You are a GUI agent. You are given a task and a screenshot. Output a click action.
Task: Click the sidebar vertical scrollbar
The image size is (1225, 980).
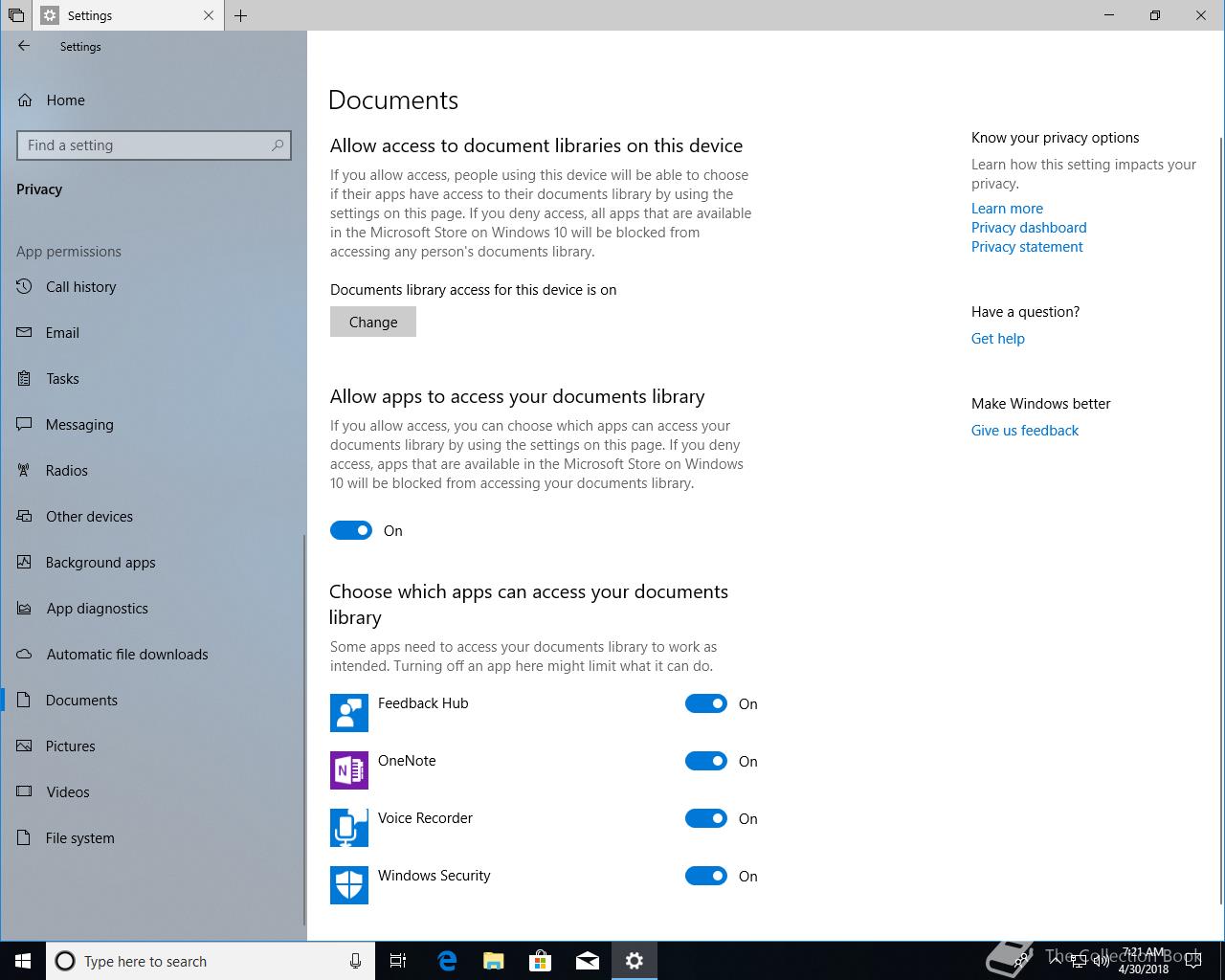[304, 727]
